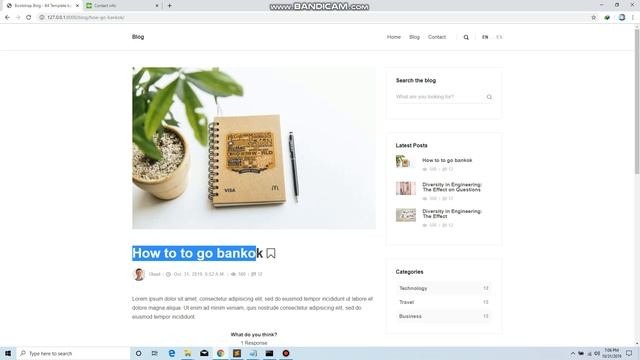Open latest post 'How to to go bankok'
The height and width of the screenshot is (360, 640).
tap(447, 160)
